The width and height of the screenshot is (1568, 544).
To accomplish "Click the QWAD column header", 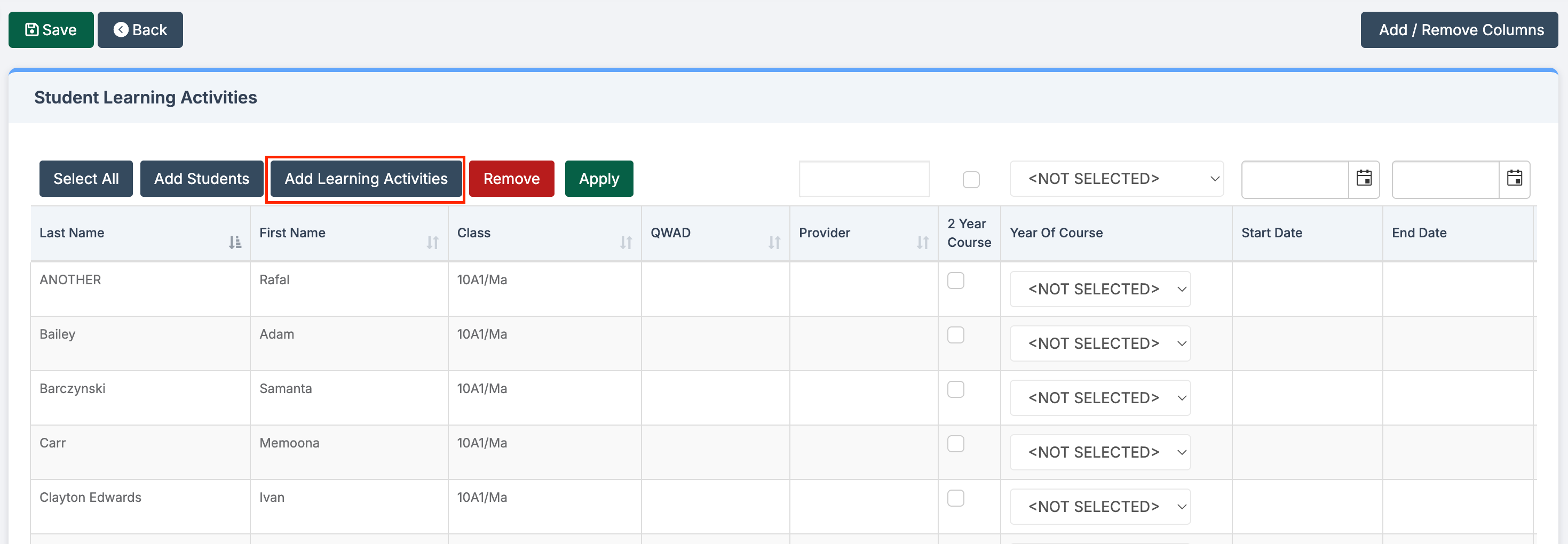I will (716, 234).
